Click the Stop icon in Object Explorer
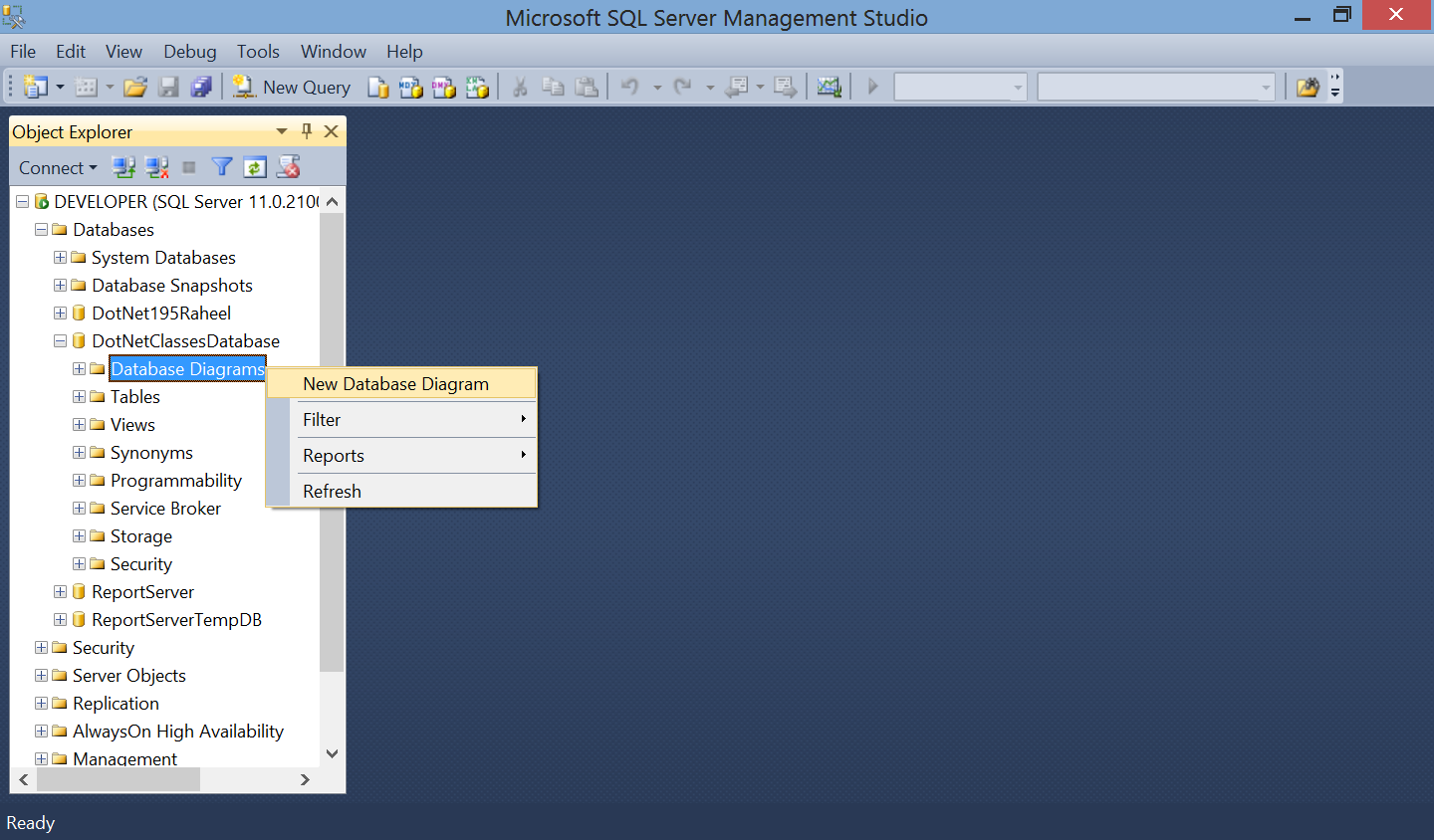The height and width of the screenshot is (840, 1434). coord(189,167)
